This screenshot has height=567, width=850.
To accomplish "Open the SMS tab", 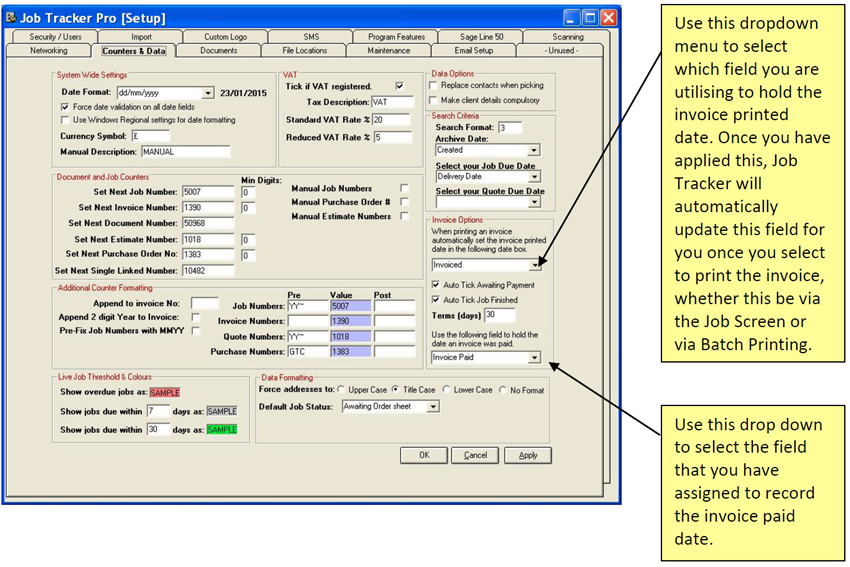I will pos(311,37).
